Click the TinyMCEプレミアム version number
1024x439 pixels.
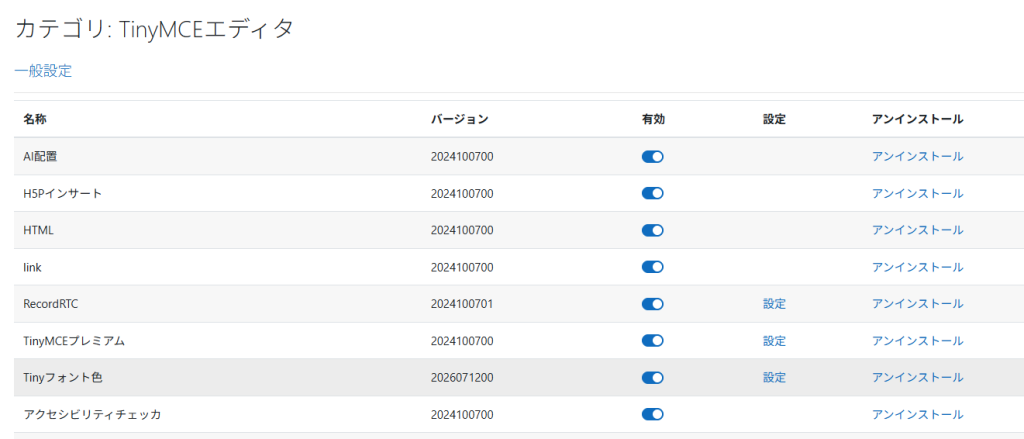[462, 341]
